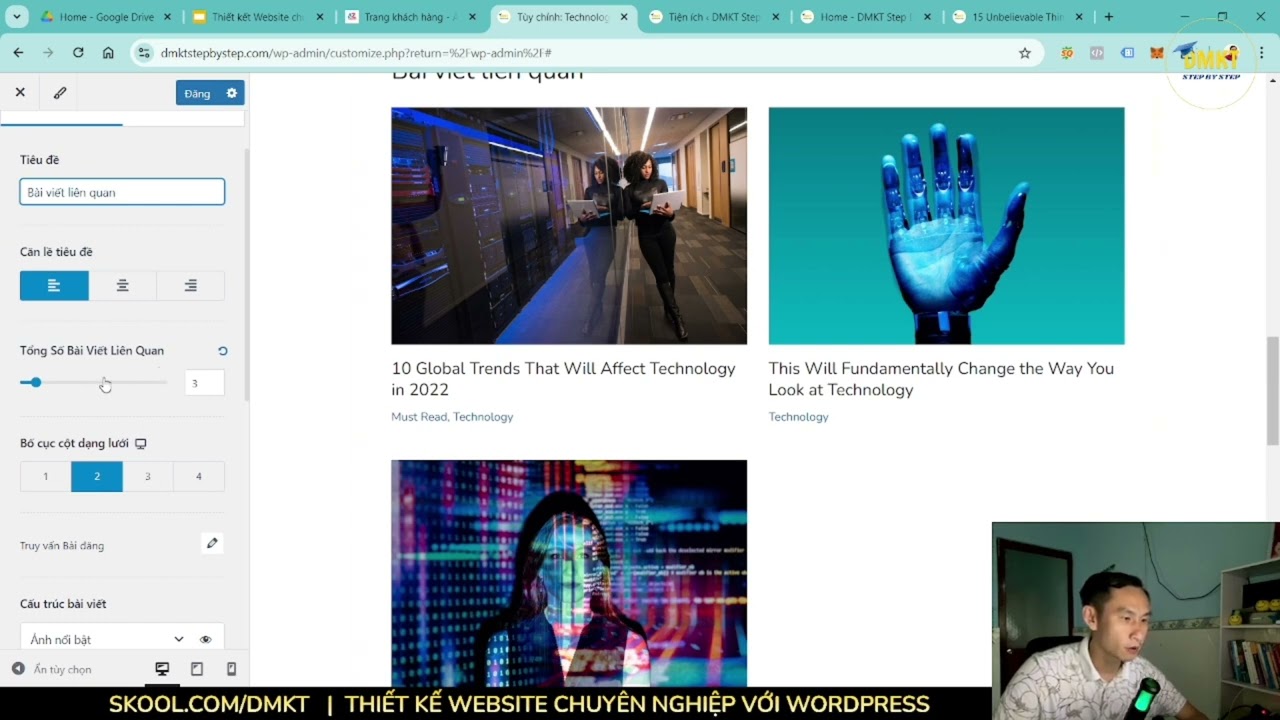The width and height of the screenshot is (1280, 720).
Task: Click the code brackets extension icon
Action: point(1097,53)
